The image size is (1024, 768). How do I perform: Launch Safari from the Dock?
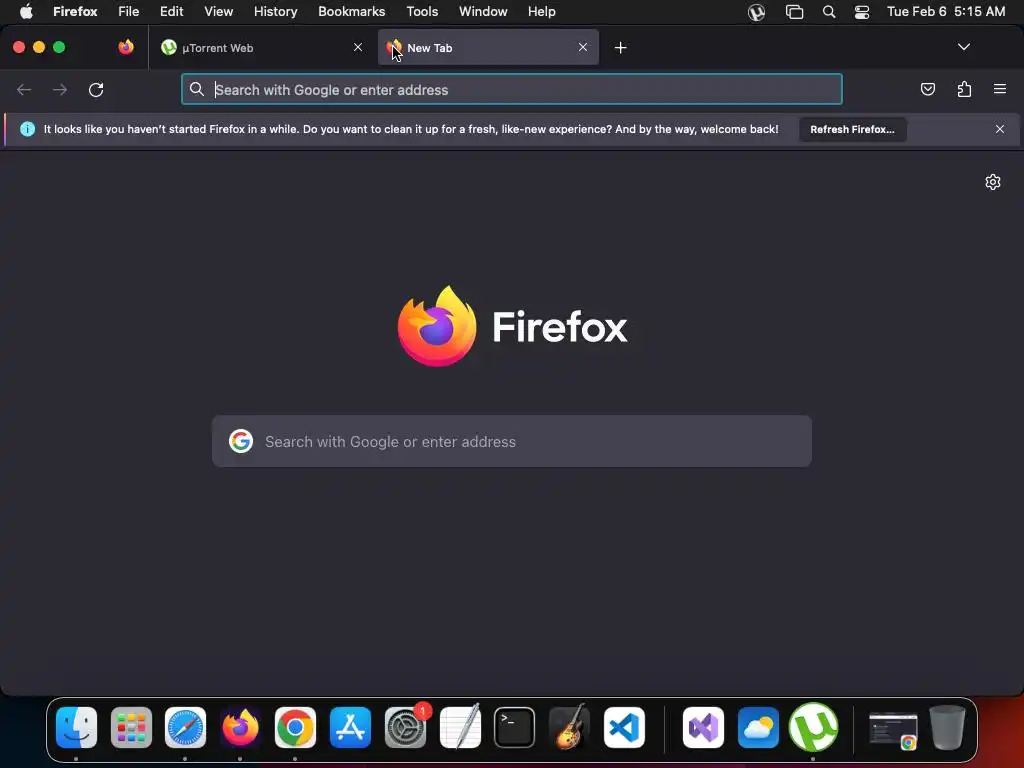185,727
